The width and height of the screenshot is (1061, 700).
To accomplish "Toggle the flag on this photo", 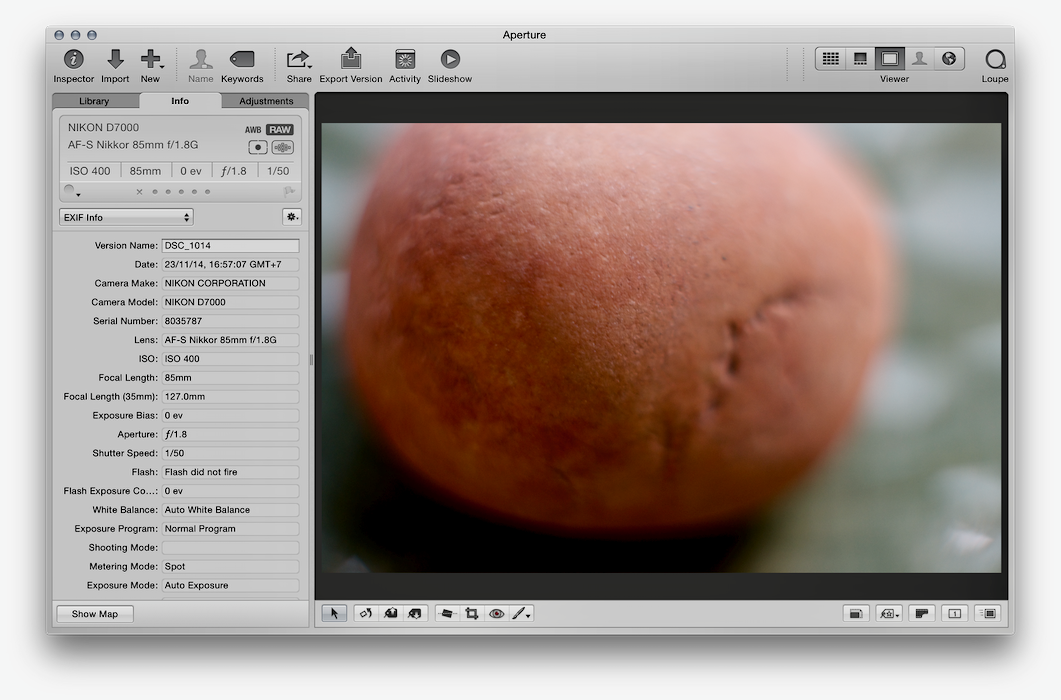I will click(x=289, y=192).
